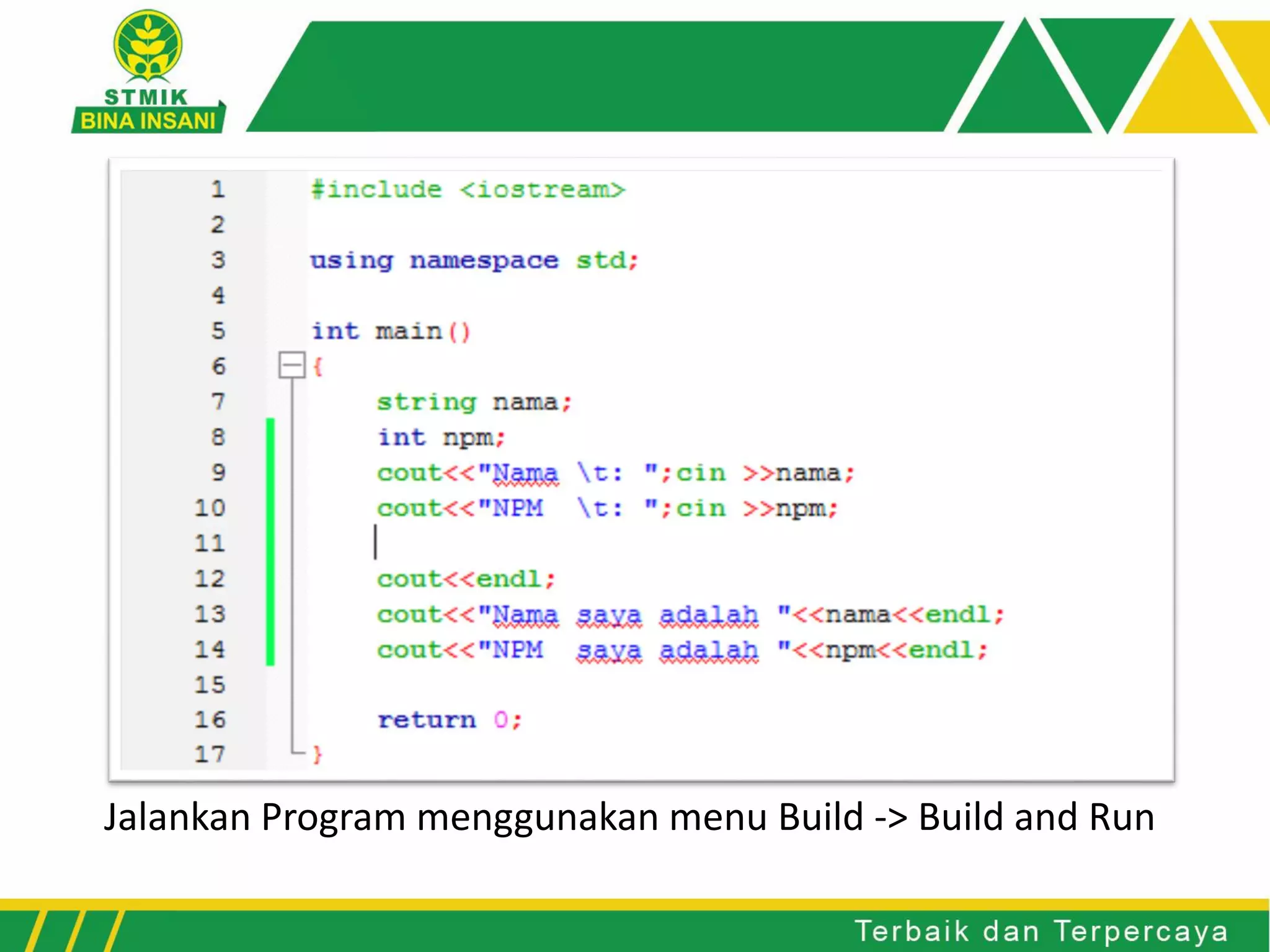Click the 'string nama;' declaration
The width and height of the screenshot is (1270, 952).
474,402
